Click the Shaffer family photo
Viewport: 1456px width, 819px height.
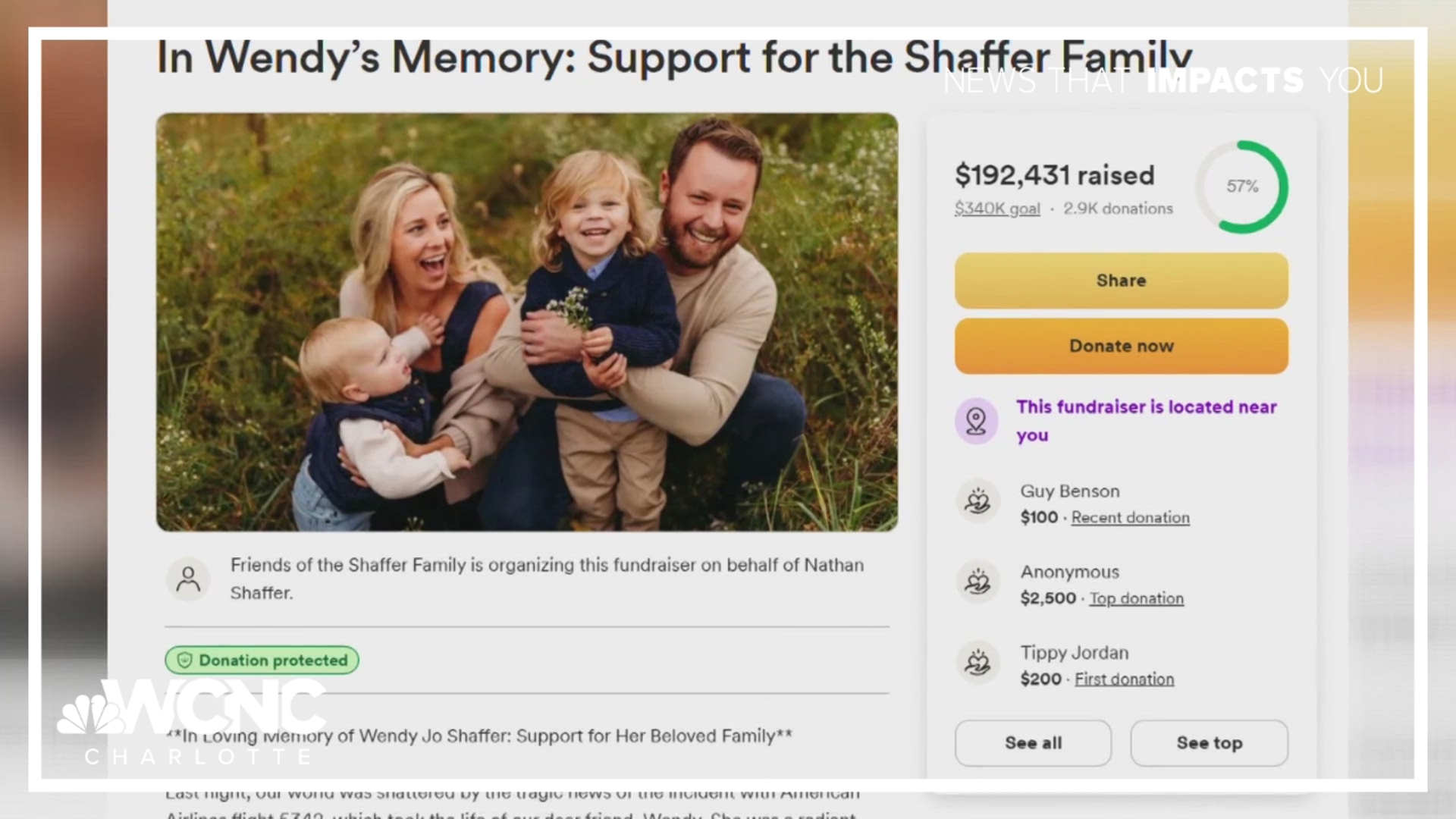click(527, 322)
